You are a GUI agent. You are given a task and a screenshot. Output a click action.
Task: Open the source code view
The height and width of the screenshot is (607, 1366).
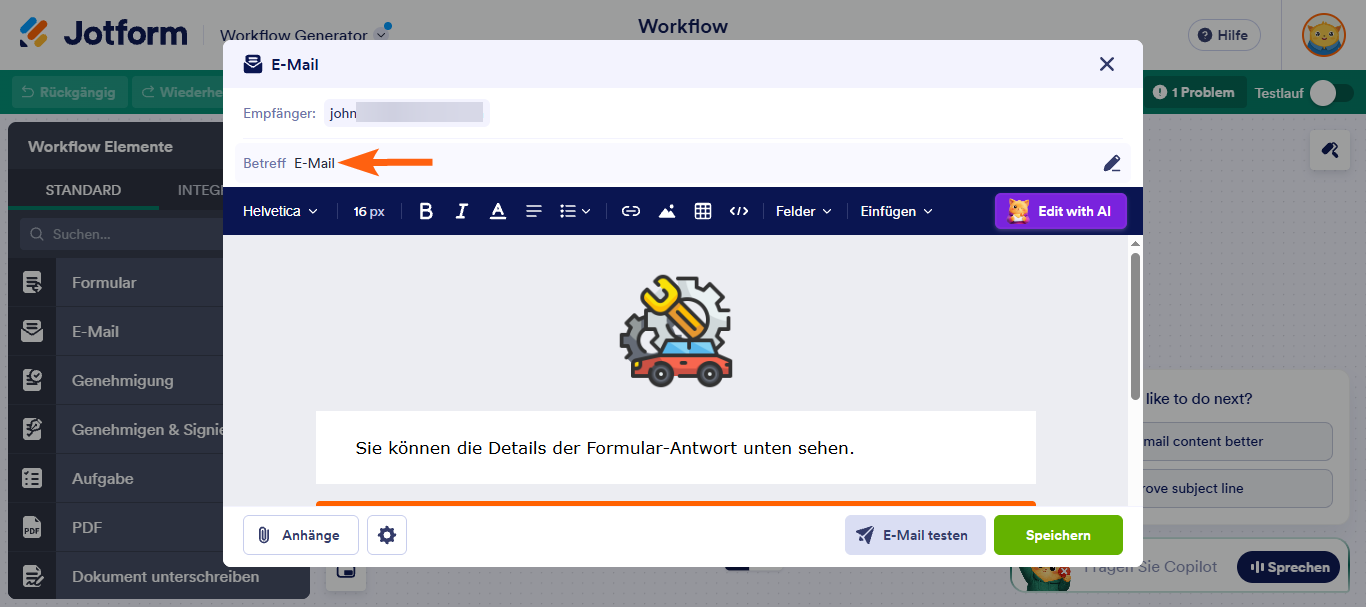[x=739, y=211]
